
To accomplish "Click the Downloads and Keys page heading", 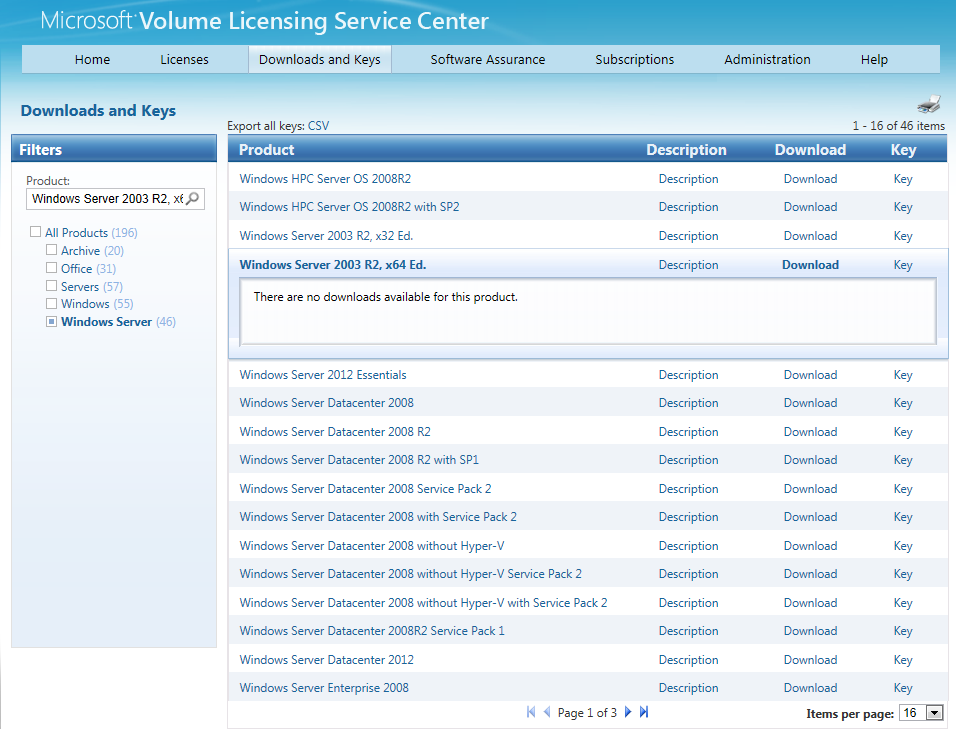I will pos(98,110).
